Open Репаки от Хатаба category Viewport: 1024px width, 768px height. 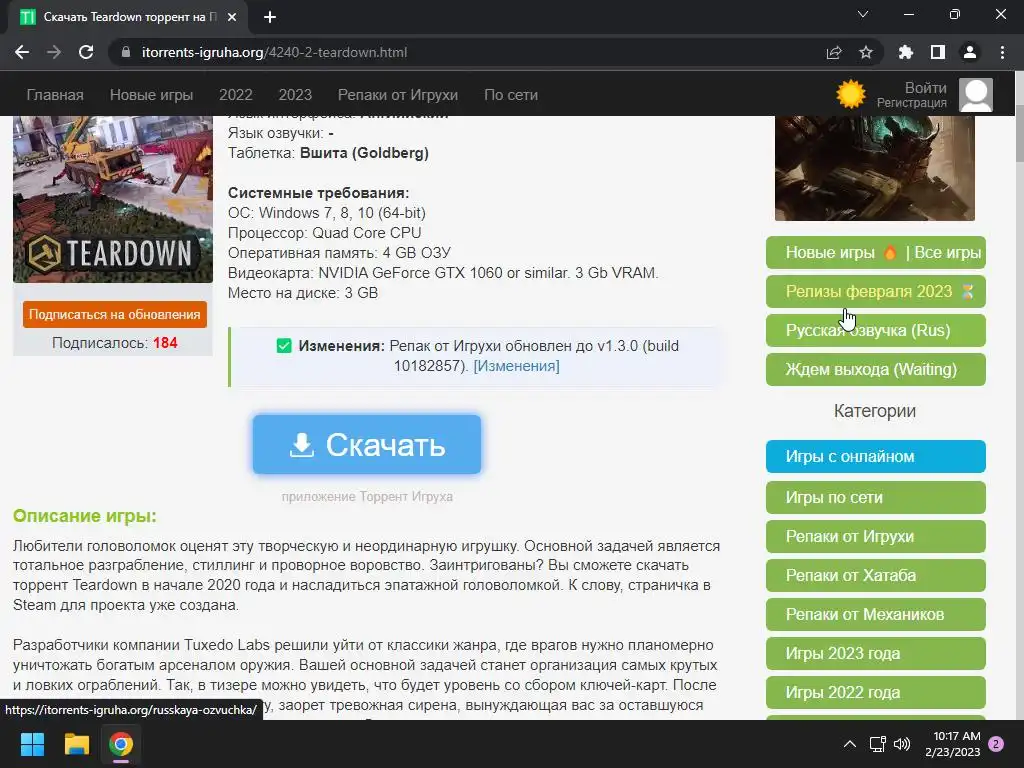click(x=876, y=575)
